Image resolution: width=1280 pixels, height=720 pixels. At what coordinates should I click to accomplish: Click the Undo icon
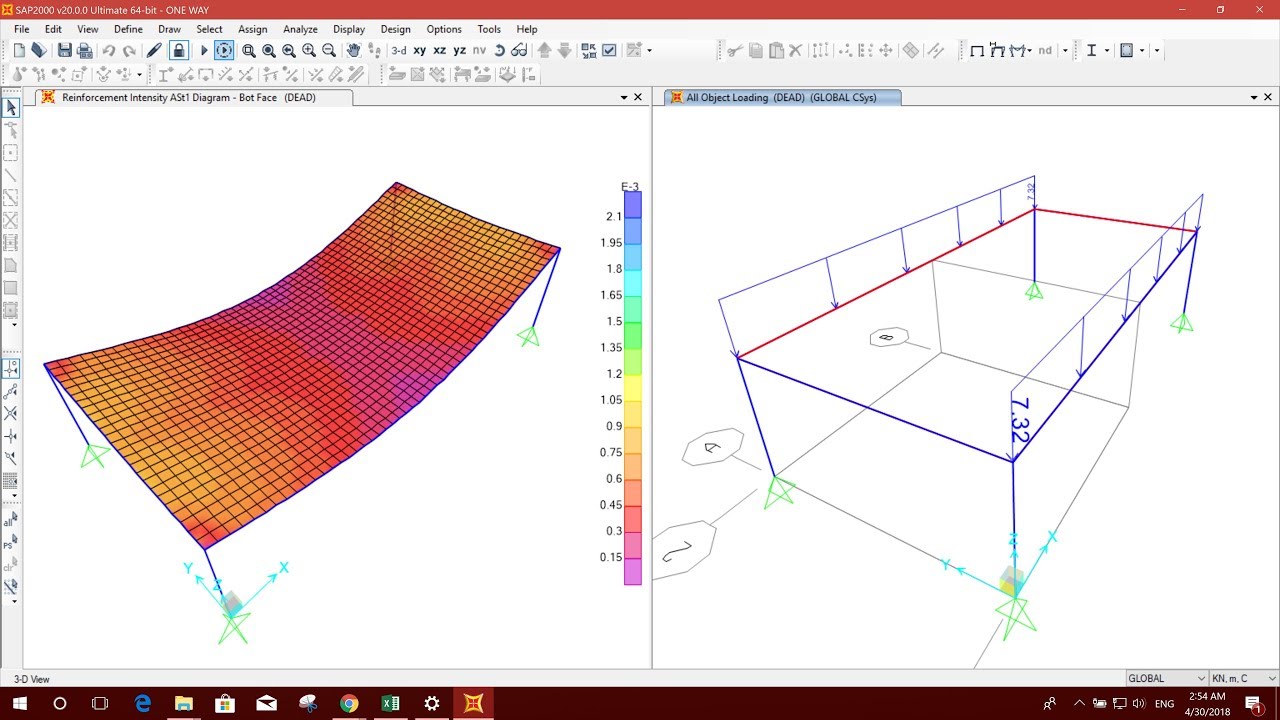click(108, 50)
